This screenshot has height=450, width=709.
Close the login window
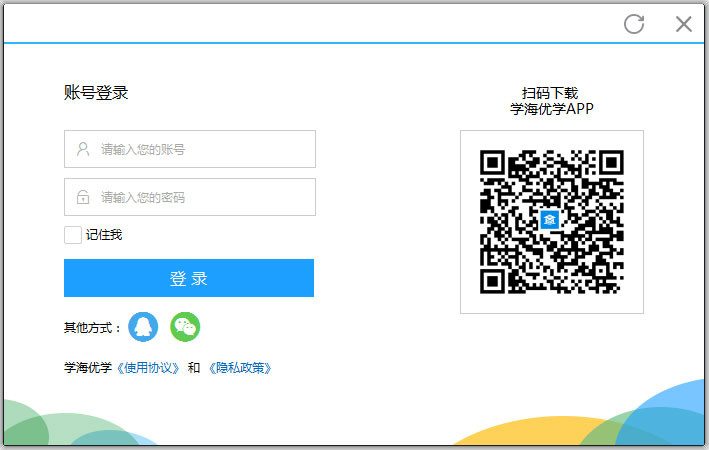(684, 24)
